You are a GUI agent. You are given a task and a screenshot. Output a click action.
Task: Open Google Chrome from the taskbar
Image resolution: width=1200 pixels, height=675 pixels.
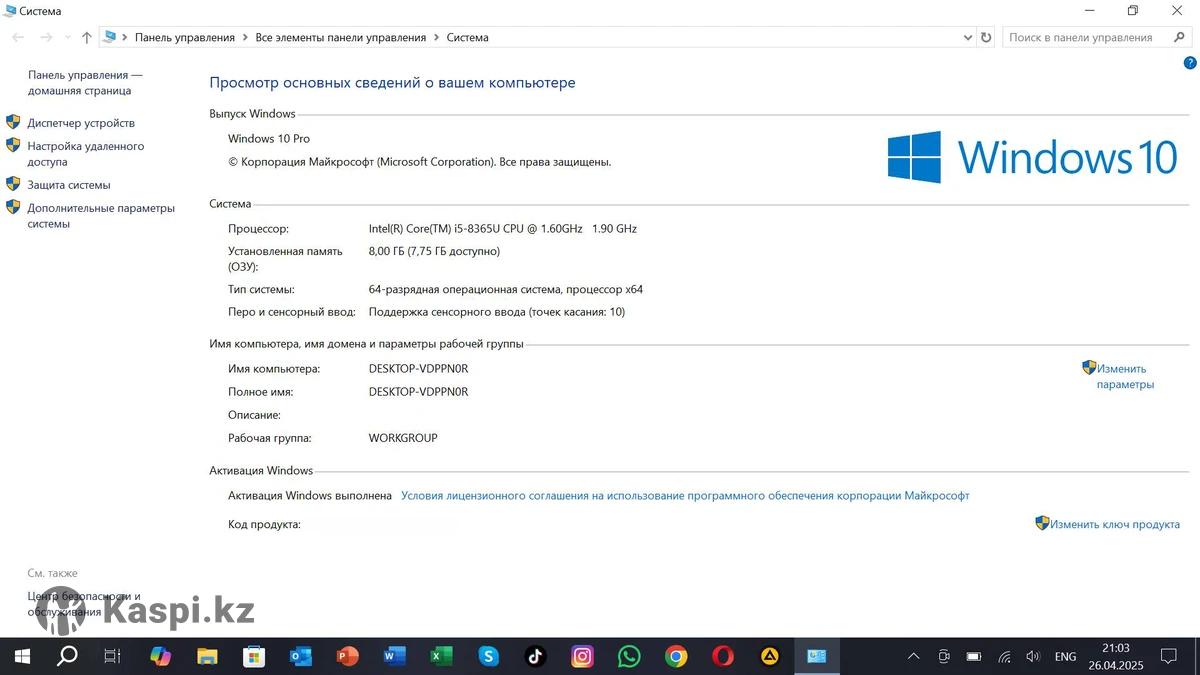677,656
